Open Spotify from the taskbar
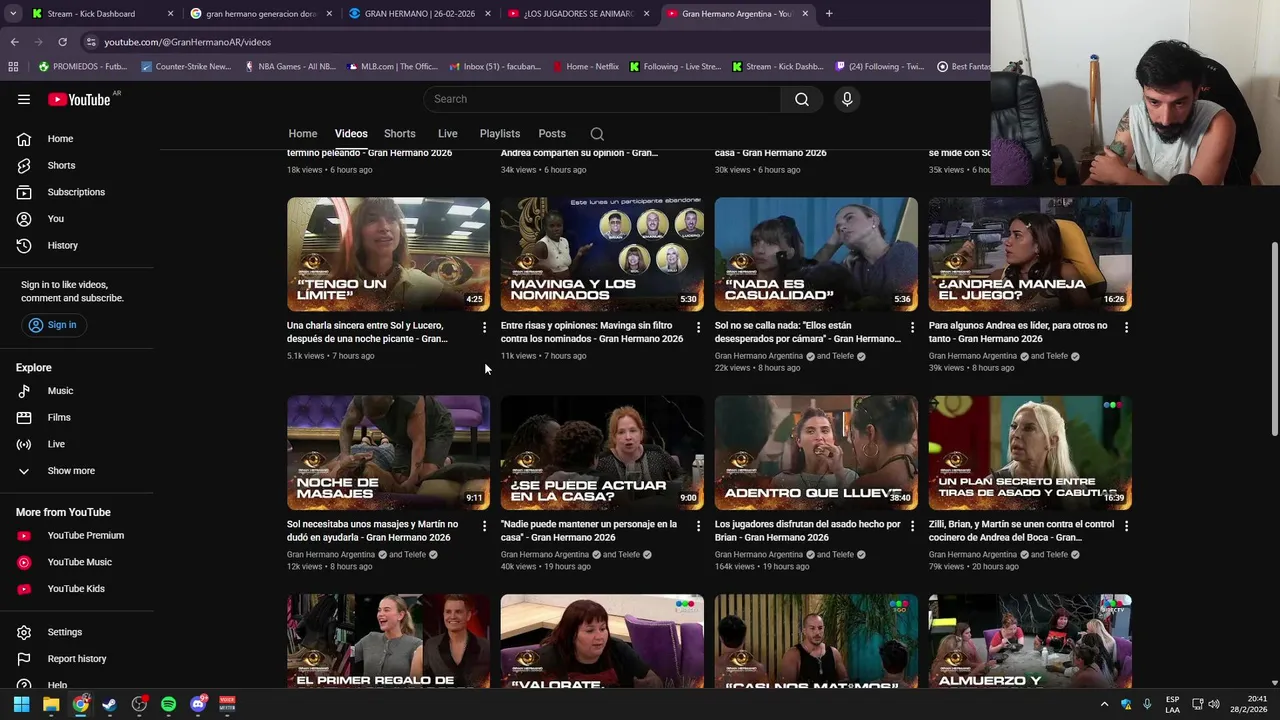This screenshot has width=1280, height=720. pyautogui.click(x=168, y=704)
